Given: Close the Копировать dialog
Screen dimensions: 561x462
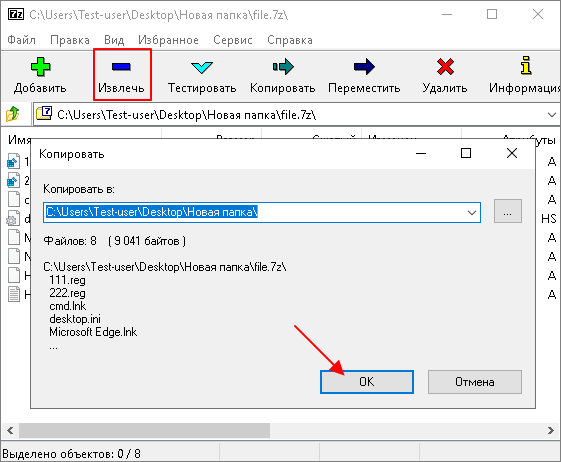Looking at the screenshot, I should pyautogui.click(x=512, y=153).
